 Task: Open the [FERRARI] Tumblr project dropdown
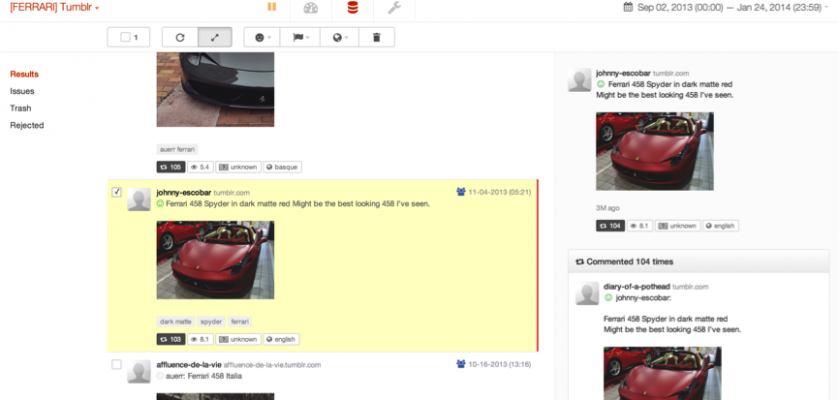(55, 7)
